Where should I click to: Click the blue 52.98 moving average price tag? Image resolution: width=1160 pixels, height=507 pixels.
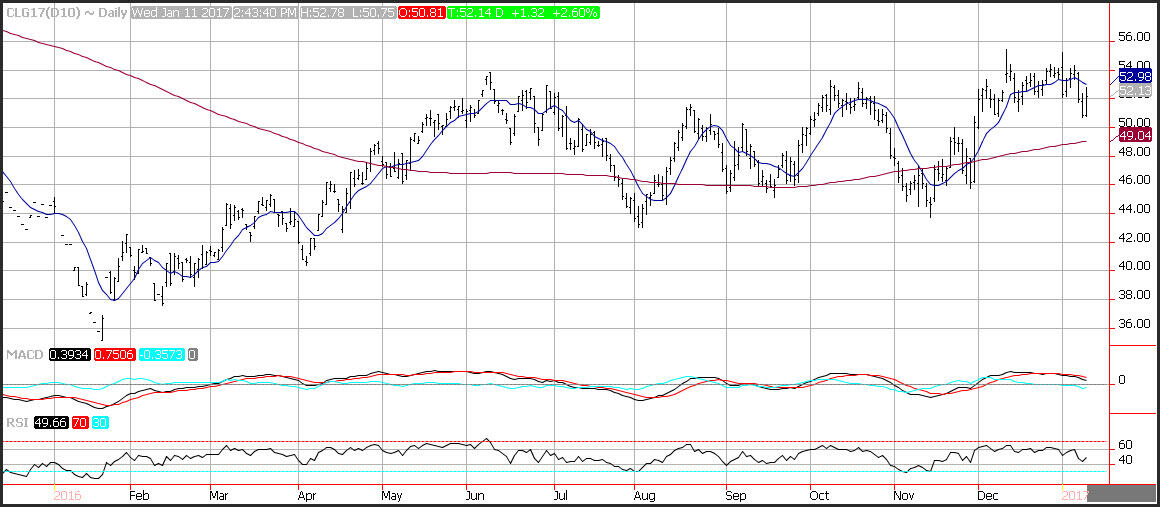[1135, 76]
